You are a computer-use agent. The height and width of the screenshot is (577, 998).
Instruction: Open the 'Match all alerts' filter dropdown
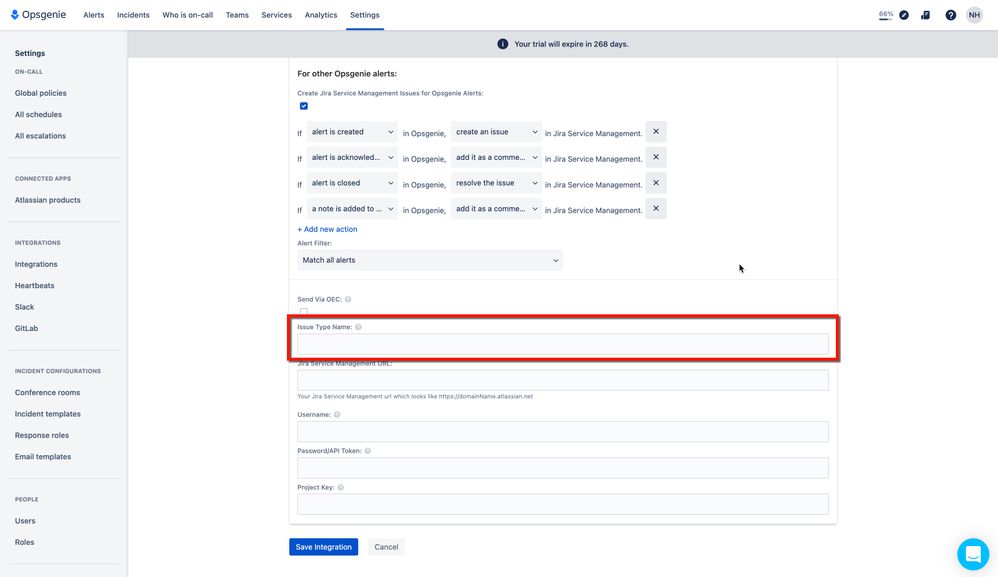pos(430,260)
